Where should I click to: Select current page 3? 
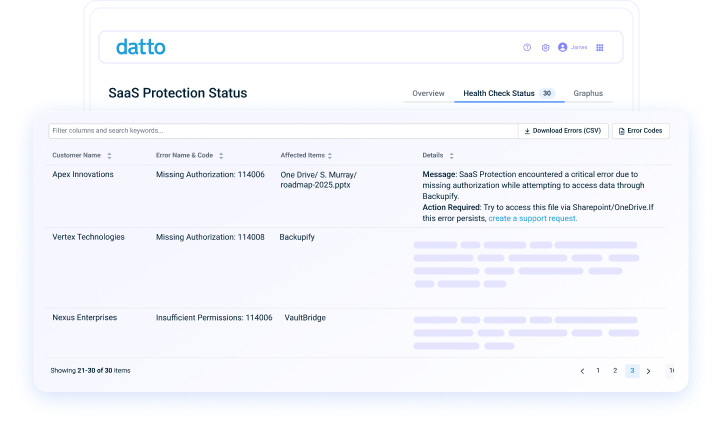(632, 370)
